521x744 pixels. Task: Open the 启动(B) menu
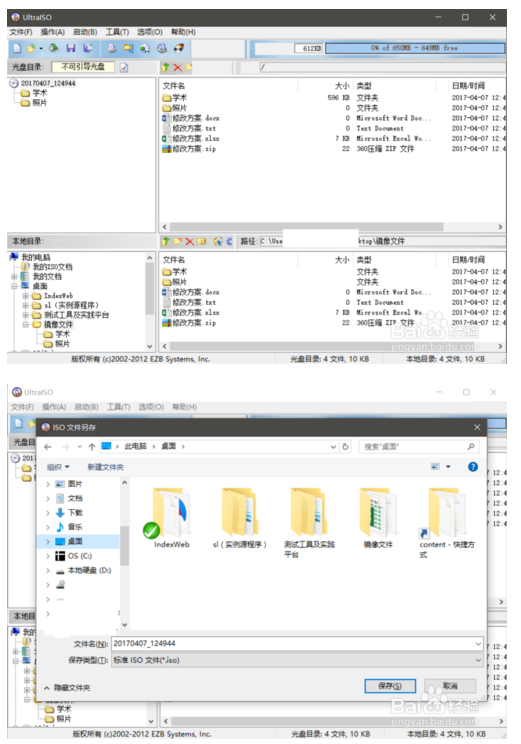(85, 32)
